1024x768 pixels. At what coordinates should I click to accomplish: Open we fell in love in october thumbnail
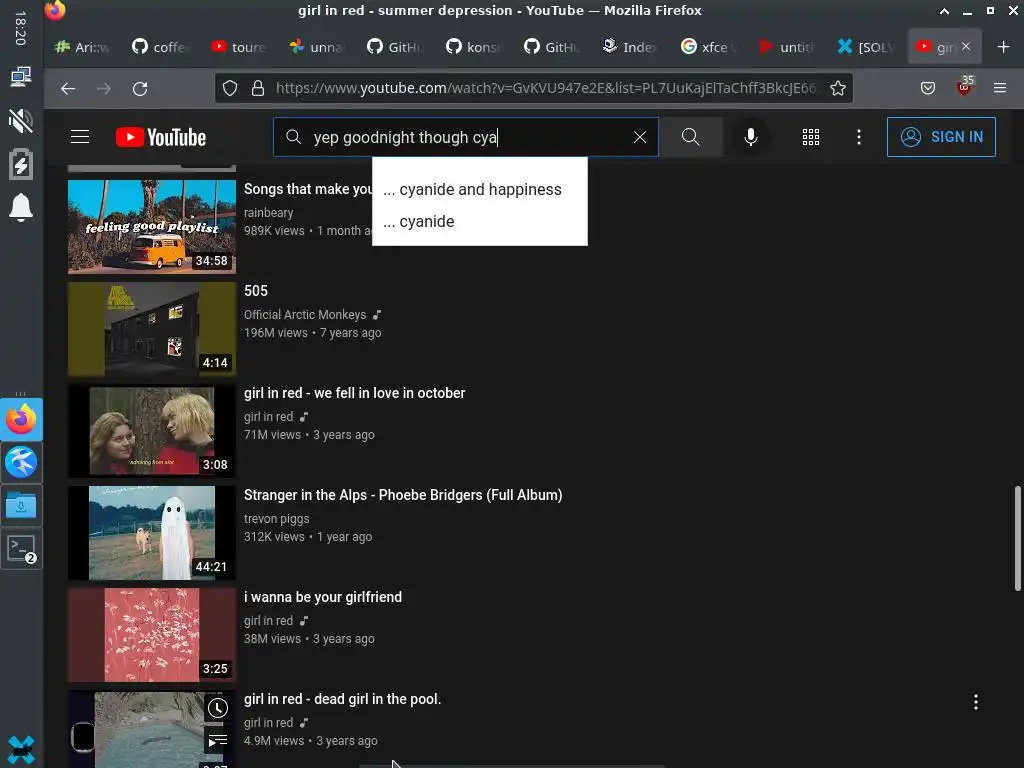point(152,430)
